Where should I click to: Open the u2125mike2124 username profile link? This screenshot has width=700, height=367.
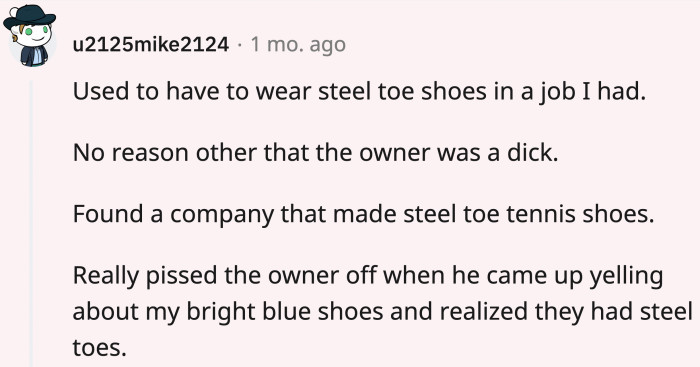[150, 45]
